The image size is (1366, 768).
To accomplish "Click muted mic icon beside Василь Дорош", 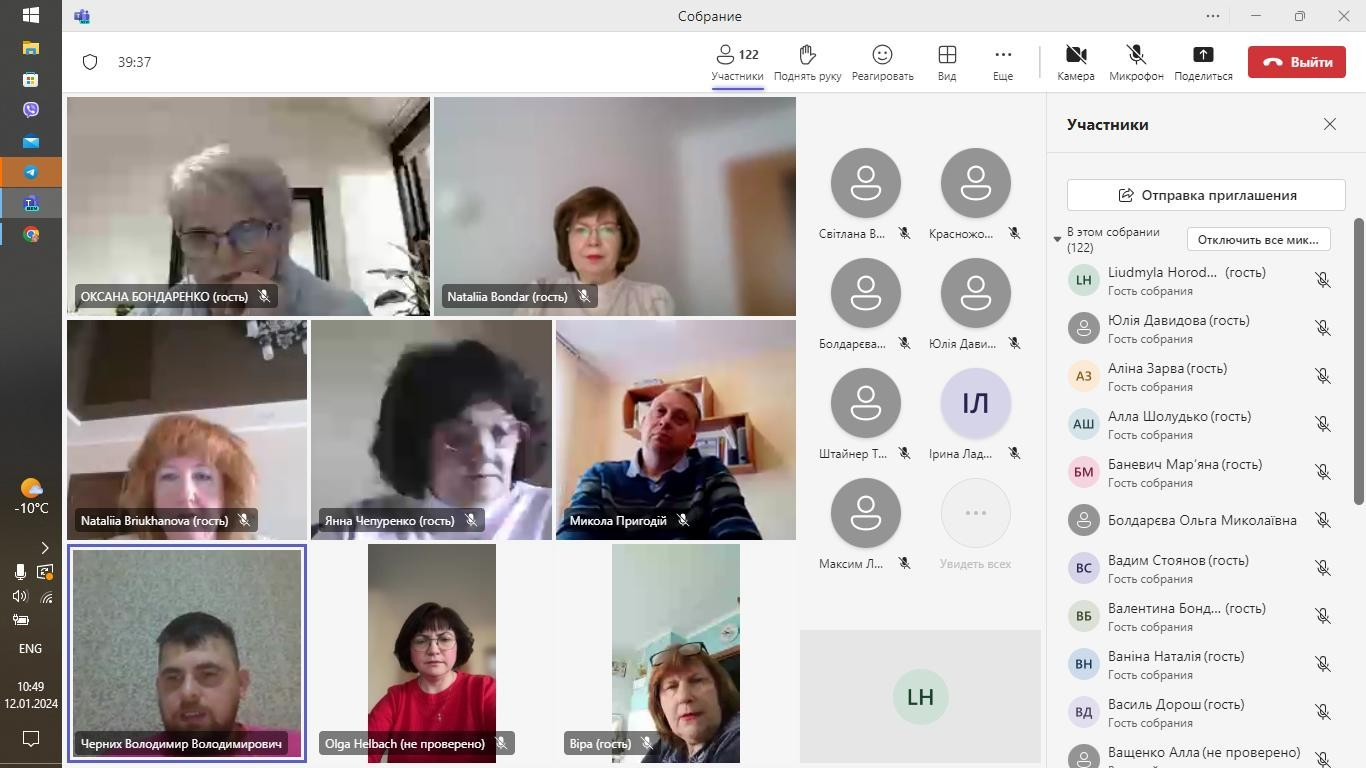I will pos(1322,712).
